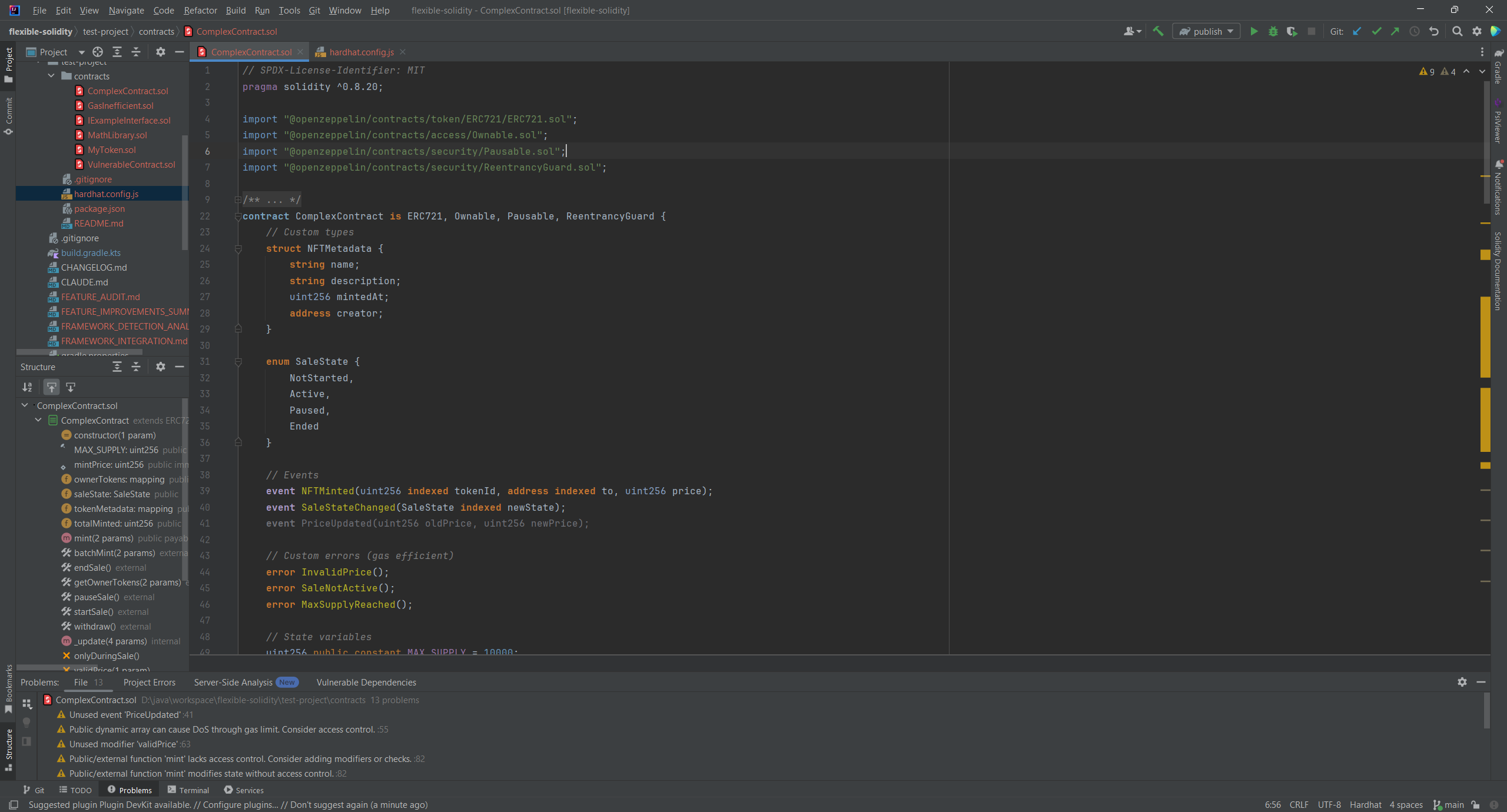This screenshot has width=1507, height=812.
Task: Open the Gradle tool window
Action: 1499,66
